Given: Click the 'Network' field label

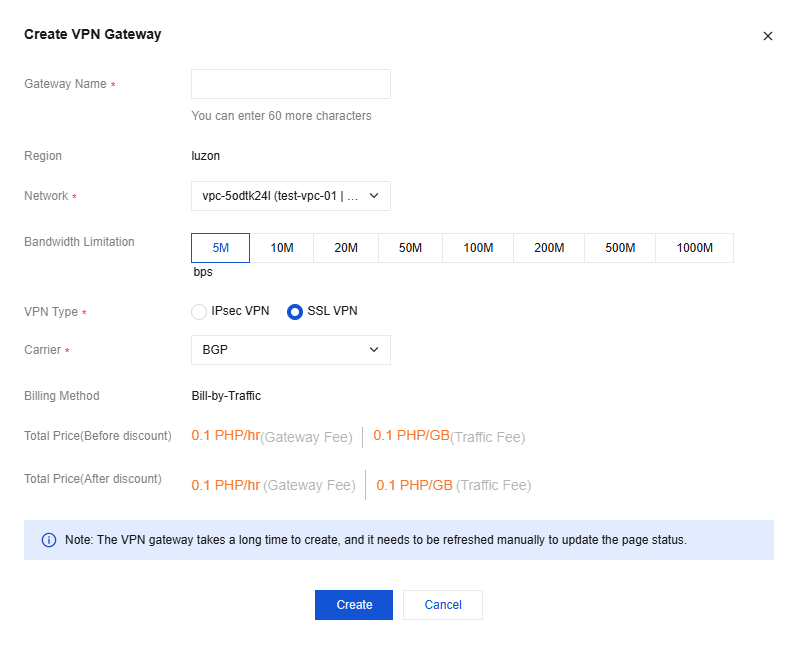Looking at the screenshot, I should coord(46,196).
